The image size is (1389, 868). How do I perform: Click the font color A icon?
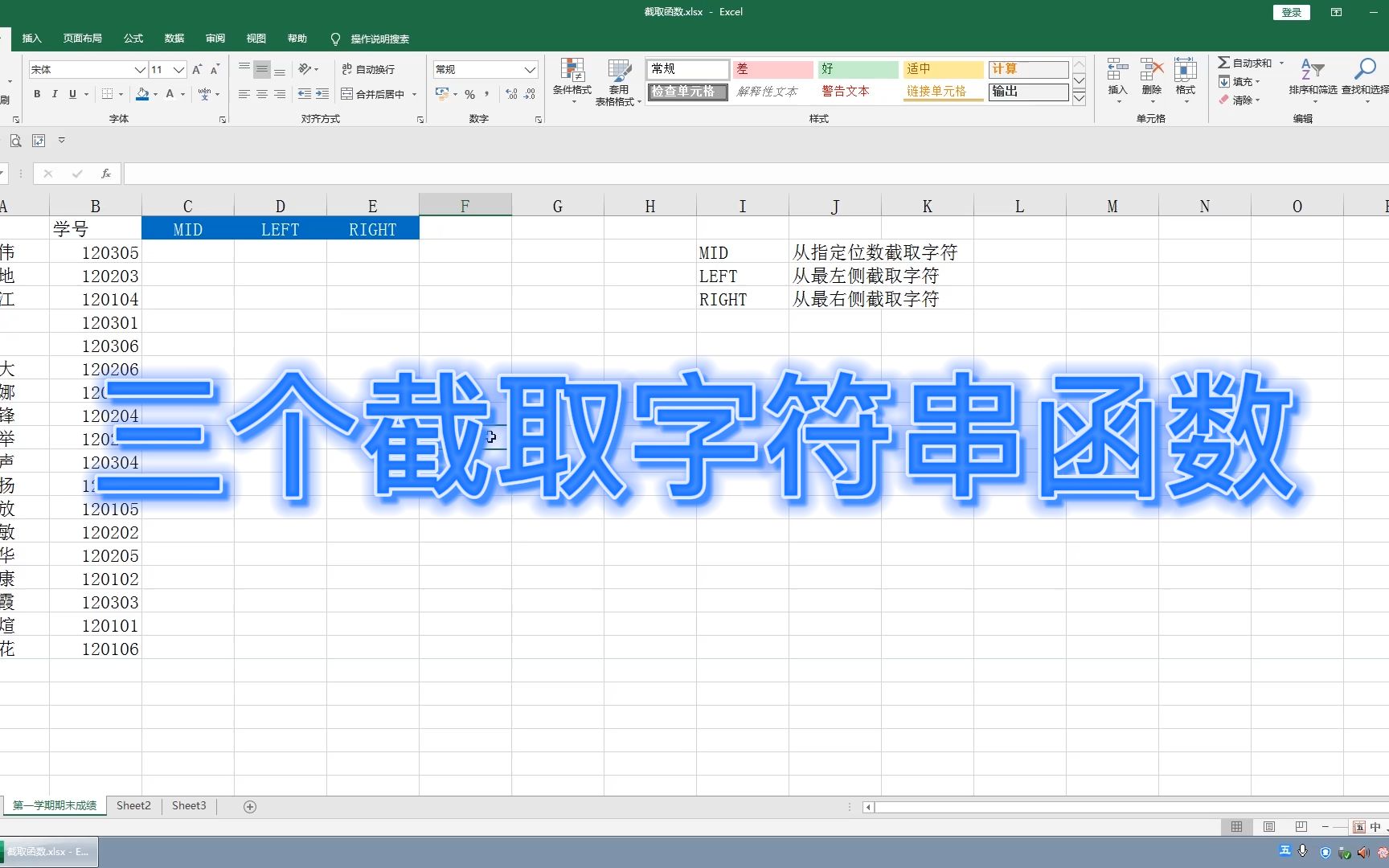170,94
